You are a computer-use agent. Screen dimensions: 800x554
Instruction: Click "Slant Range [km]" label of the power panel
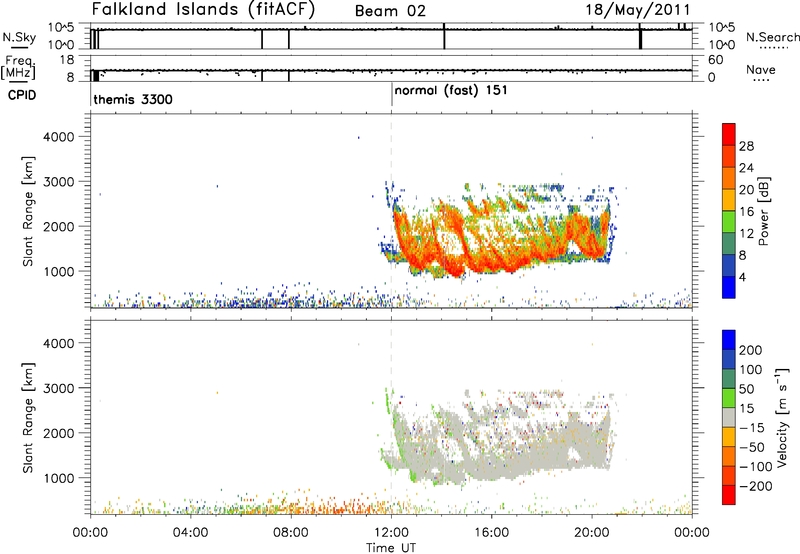click(x=28, y=211)
